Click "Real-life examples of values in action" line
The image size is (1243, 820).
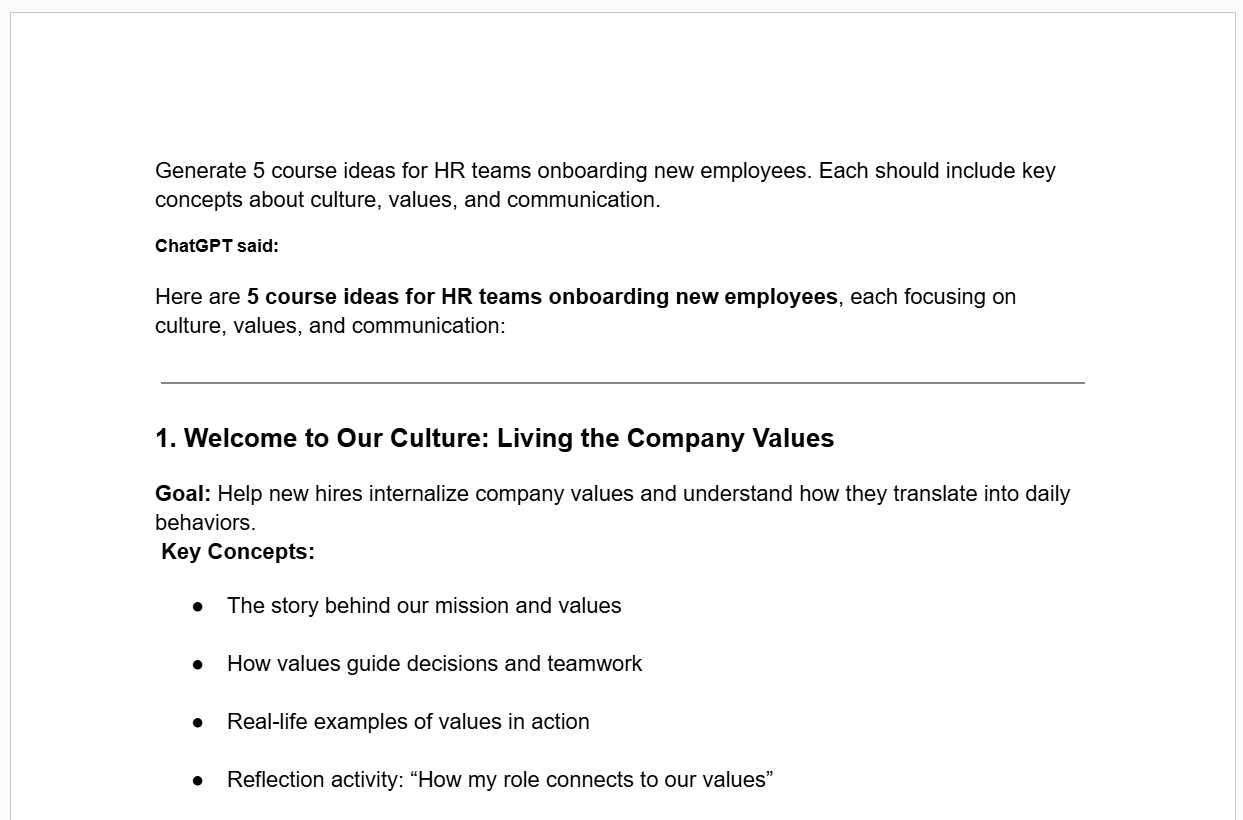click(x=408, y=722)
